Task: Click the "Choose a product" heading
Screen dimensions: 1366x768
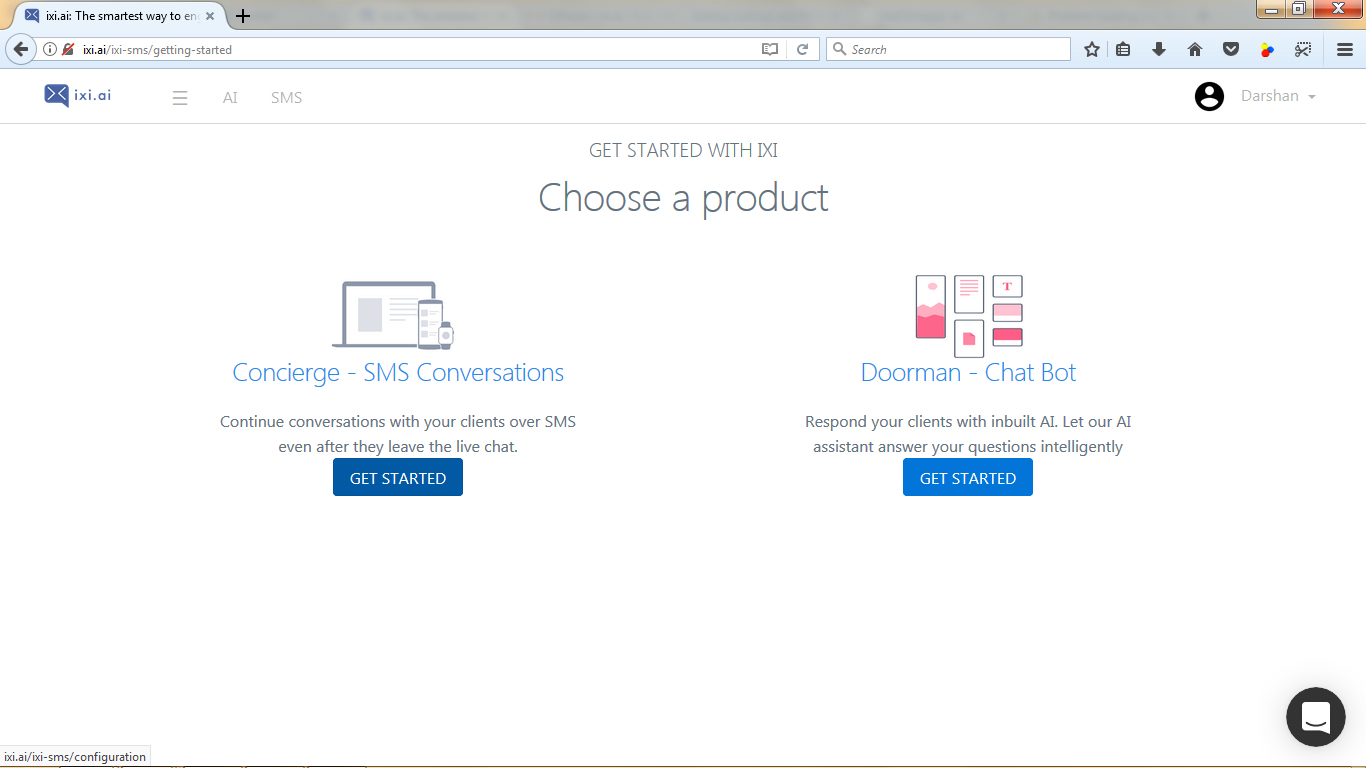Action: pos(683,198)
